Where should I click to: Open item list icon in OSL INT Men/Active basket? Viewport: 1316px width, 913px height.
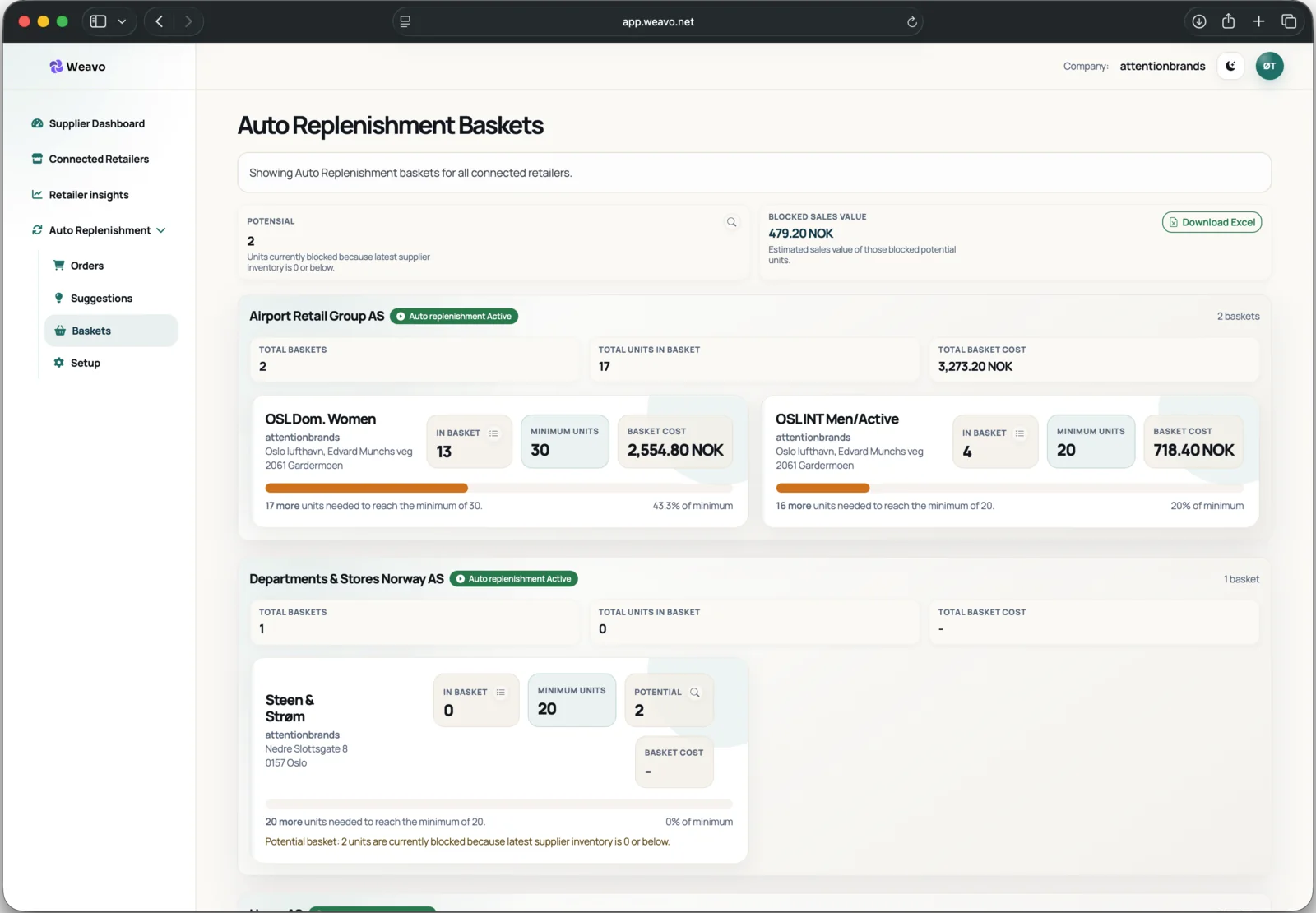[1020, 433]
